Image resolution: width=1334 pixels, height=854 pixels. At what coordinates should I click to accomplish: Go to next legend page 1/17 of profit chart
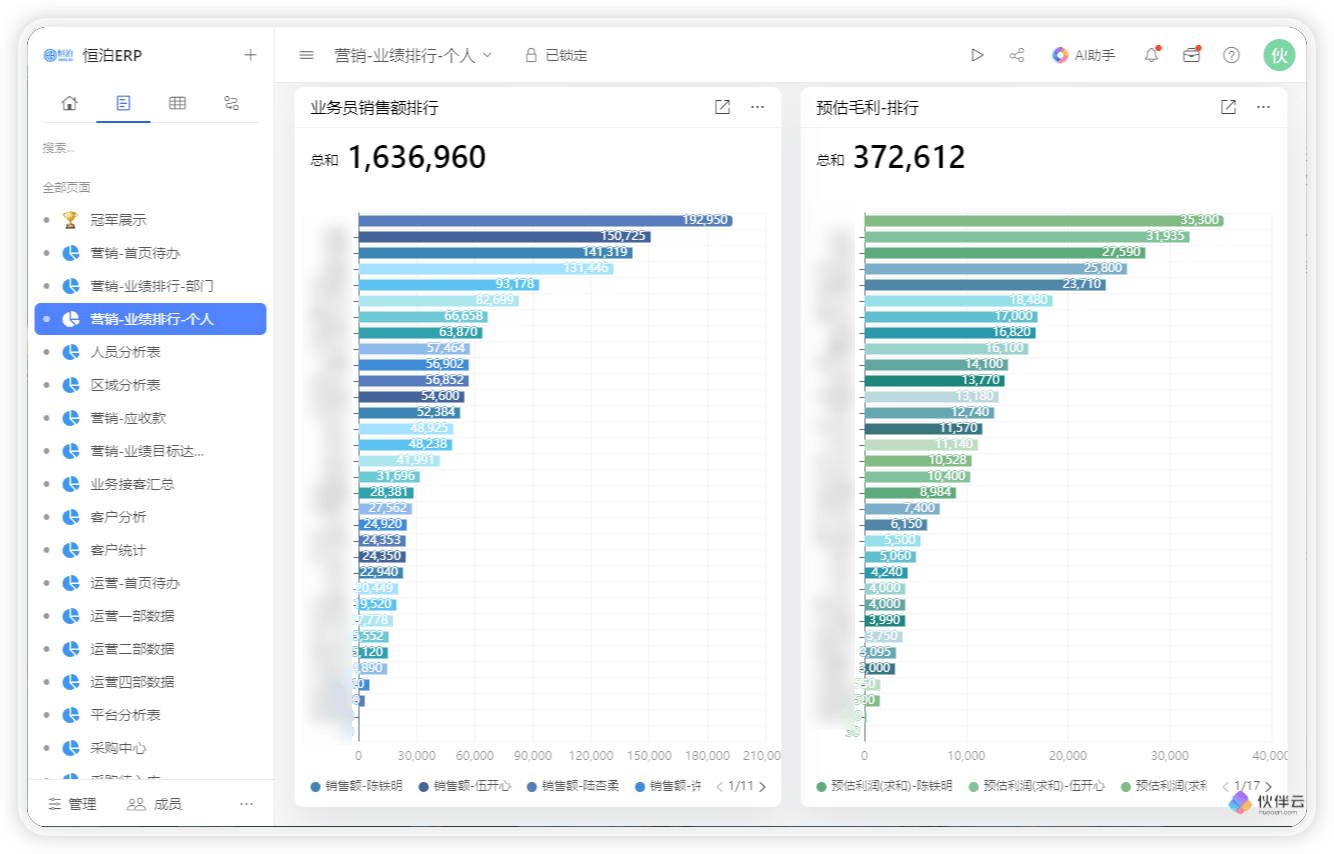[1269, 787]
